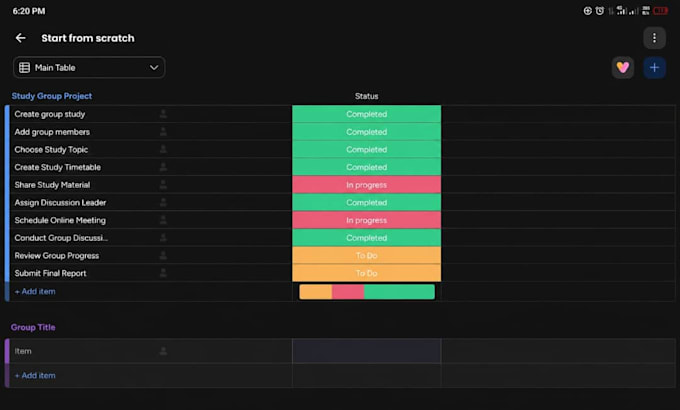This screenshot has height=410, width=680.
Task: Assign person to Schedule Online Meeting
Action: [163, 220]
